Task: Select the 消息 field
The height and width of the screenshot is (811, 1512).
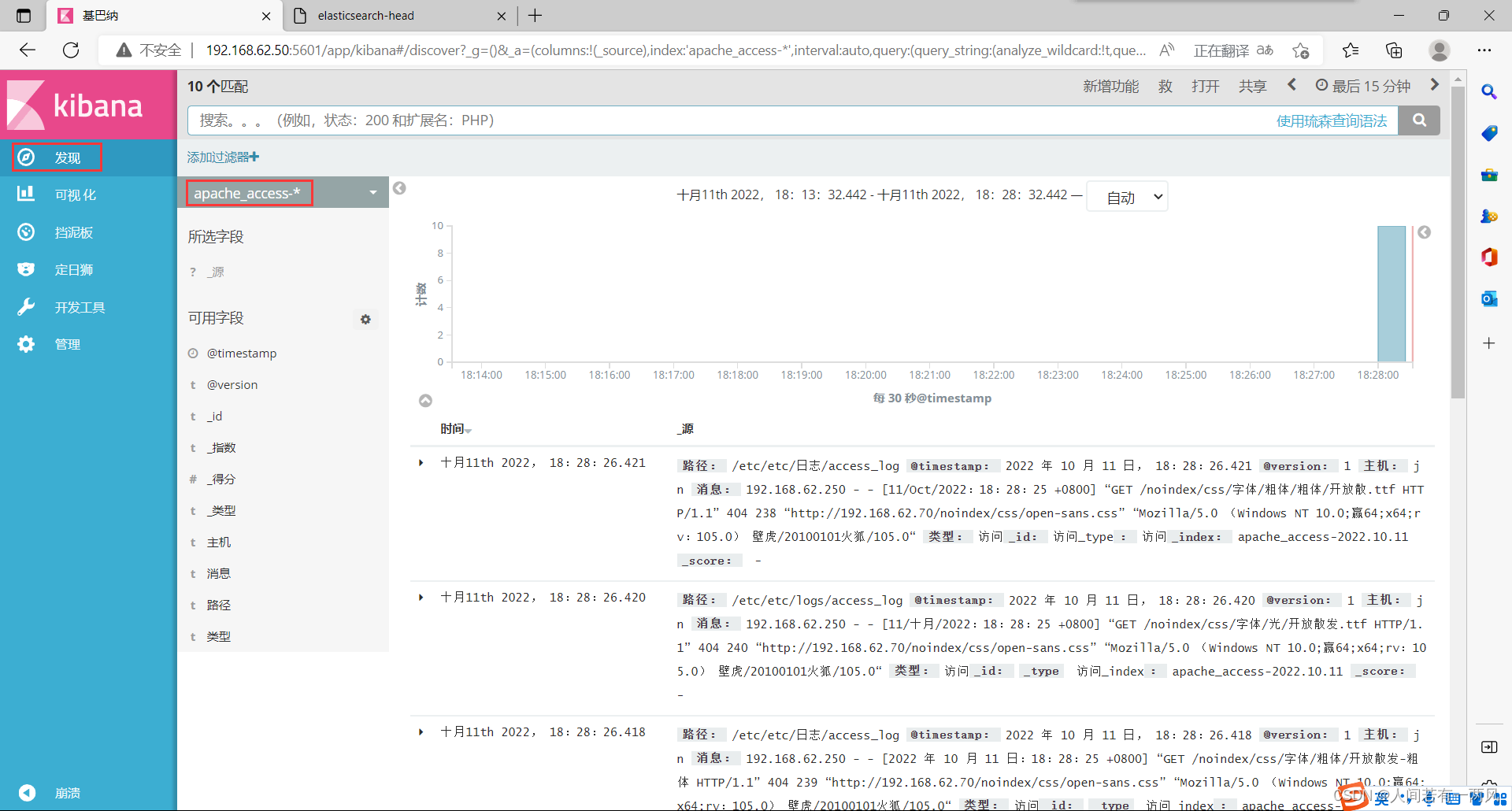Action: (x=219, y=574)
